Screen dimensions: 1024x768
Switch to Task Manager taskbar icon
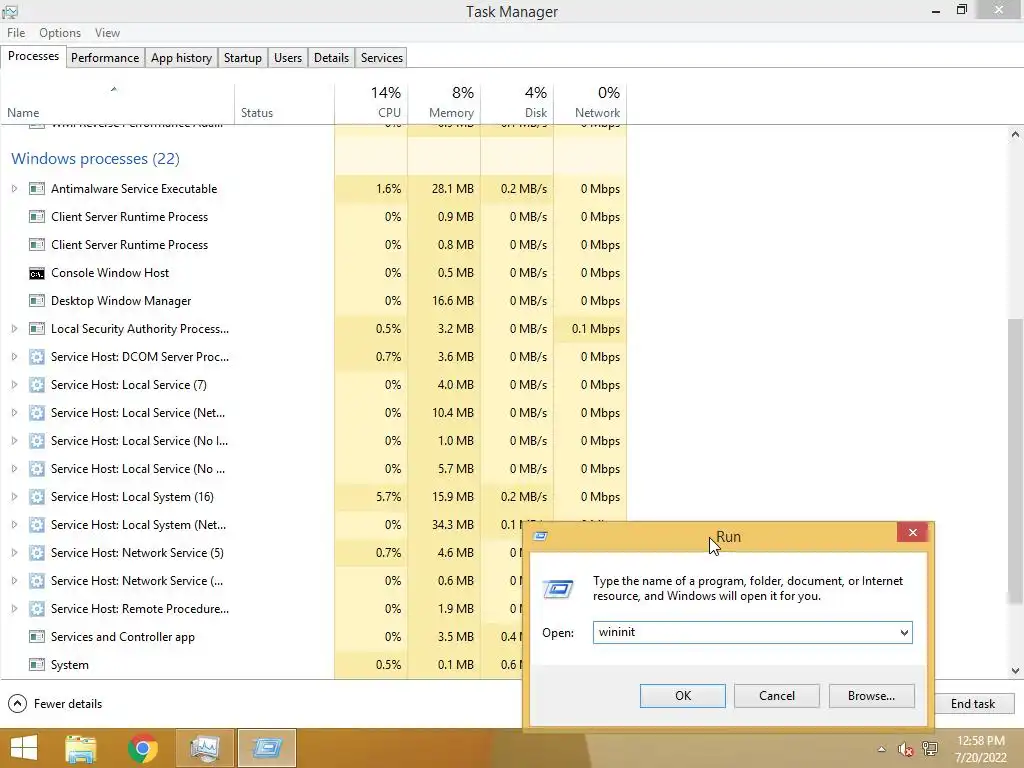[x=204, y=748]
